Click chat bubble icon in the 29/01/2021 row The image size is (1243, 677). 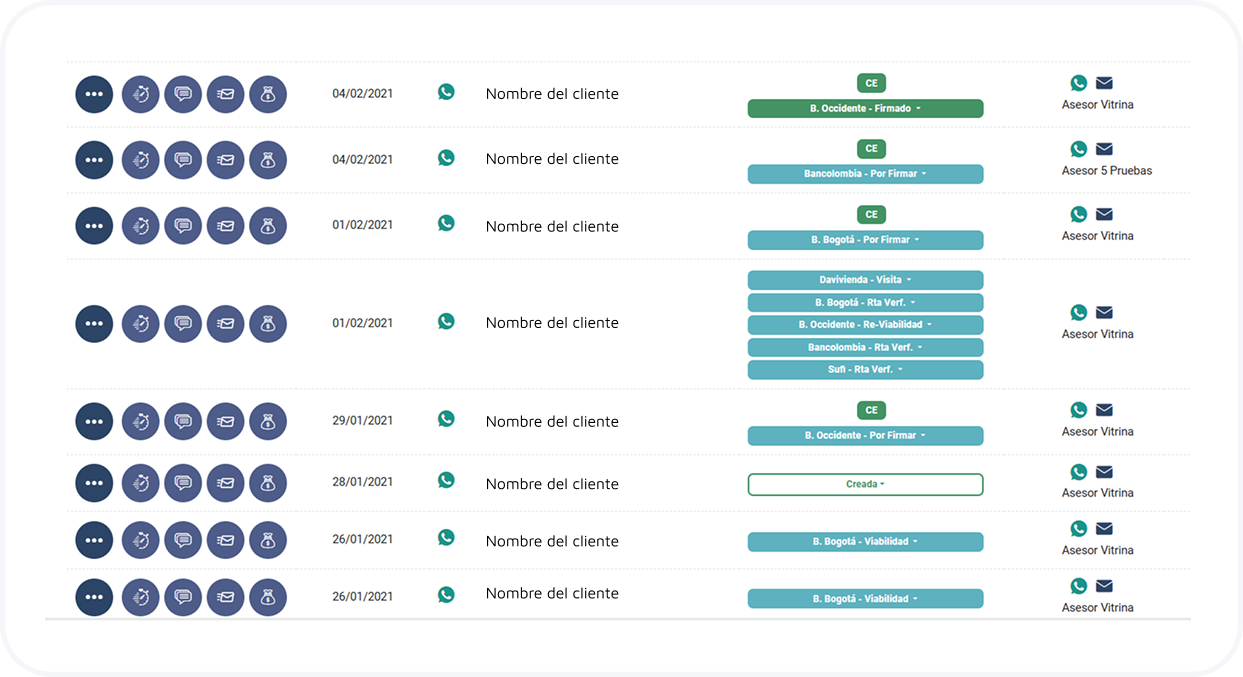(x=183, y=422)
